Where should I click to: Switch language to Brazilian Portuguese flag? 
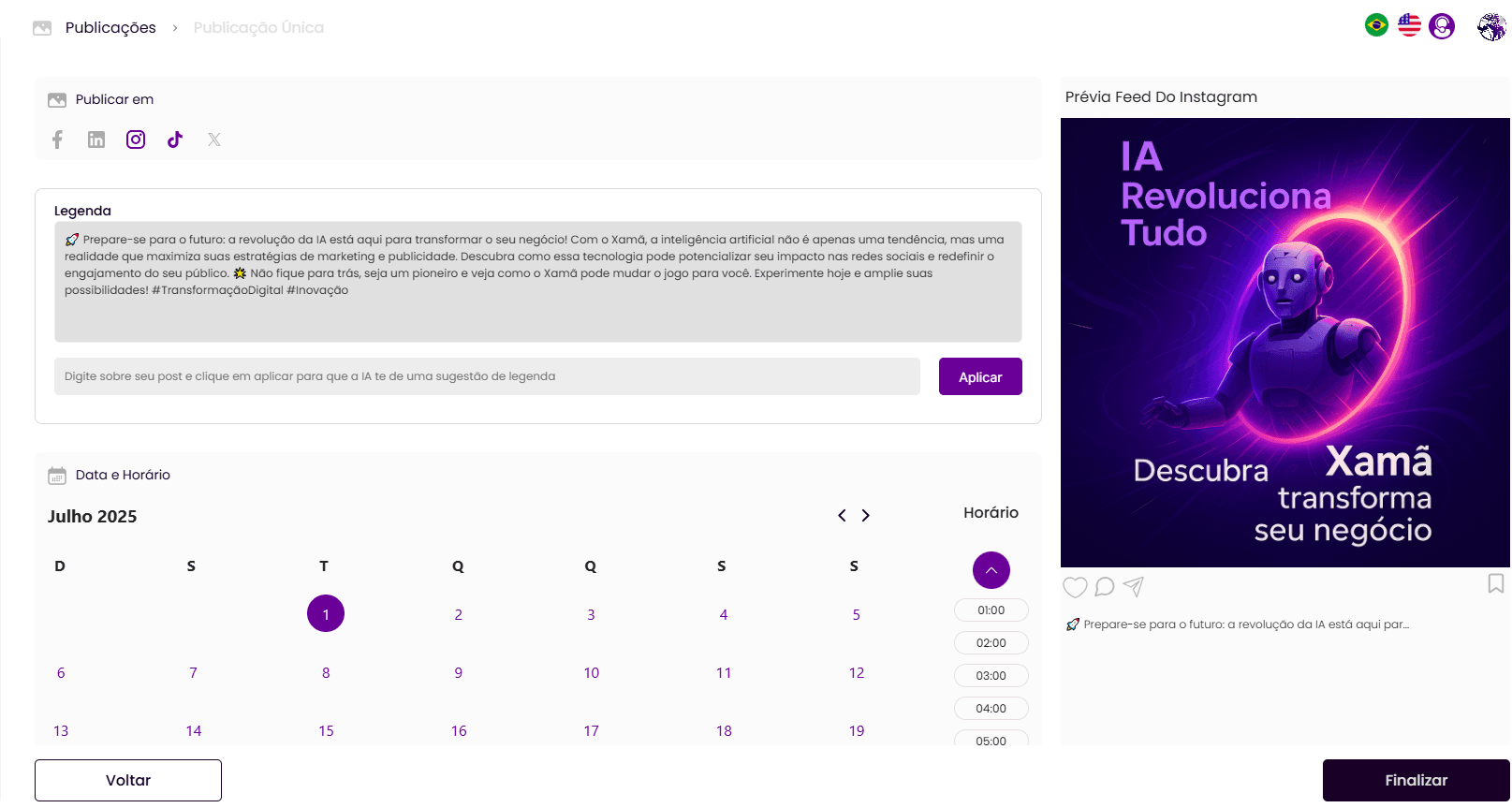[x=1376, y=25]
